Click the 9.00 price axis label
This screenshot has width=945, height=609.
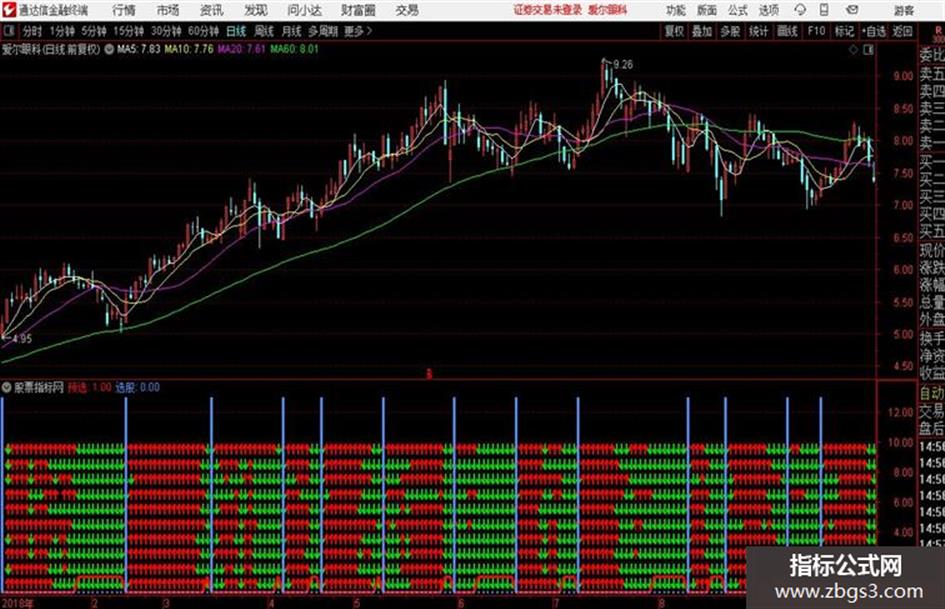pos(903,76)
